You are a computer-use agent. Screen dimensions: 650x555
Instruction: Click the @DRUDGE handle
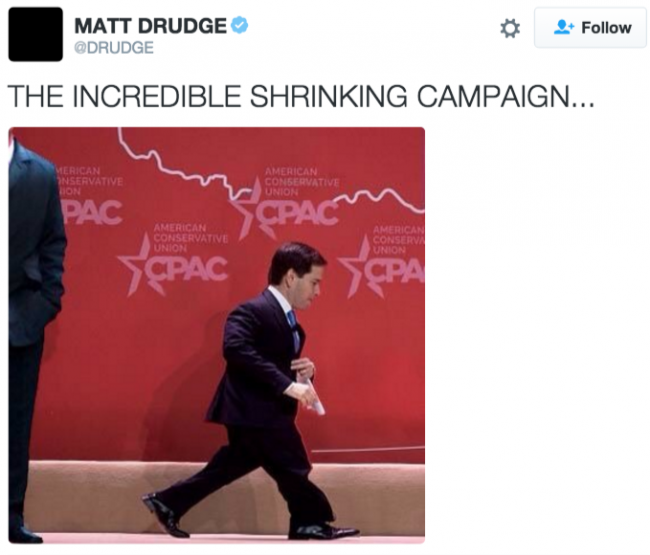(x=114, y=48)
